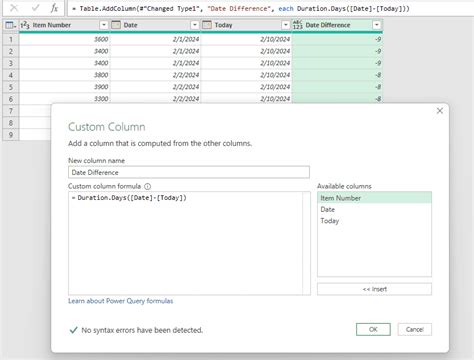
Task: Select Item Number in Available columns list
Action: click(x=374, y=198)
